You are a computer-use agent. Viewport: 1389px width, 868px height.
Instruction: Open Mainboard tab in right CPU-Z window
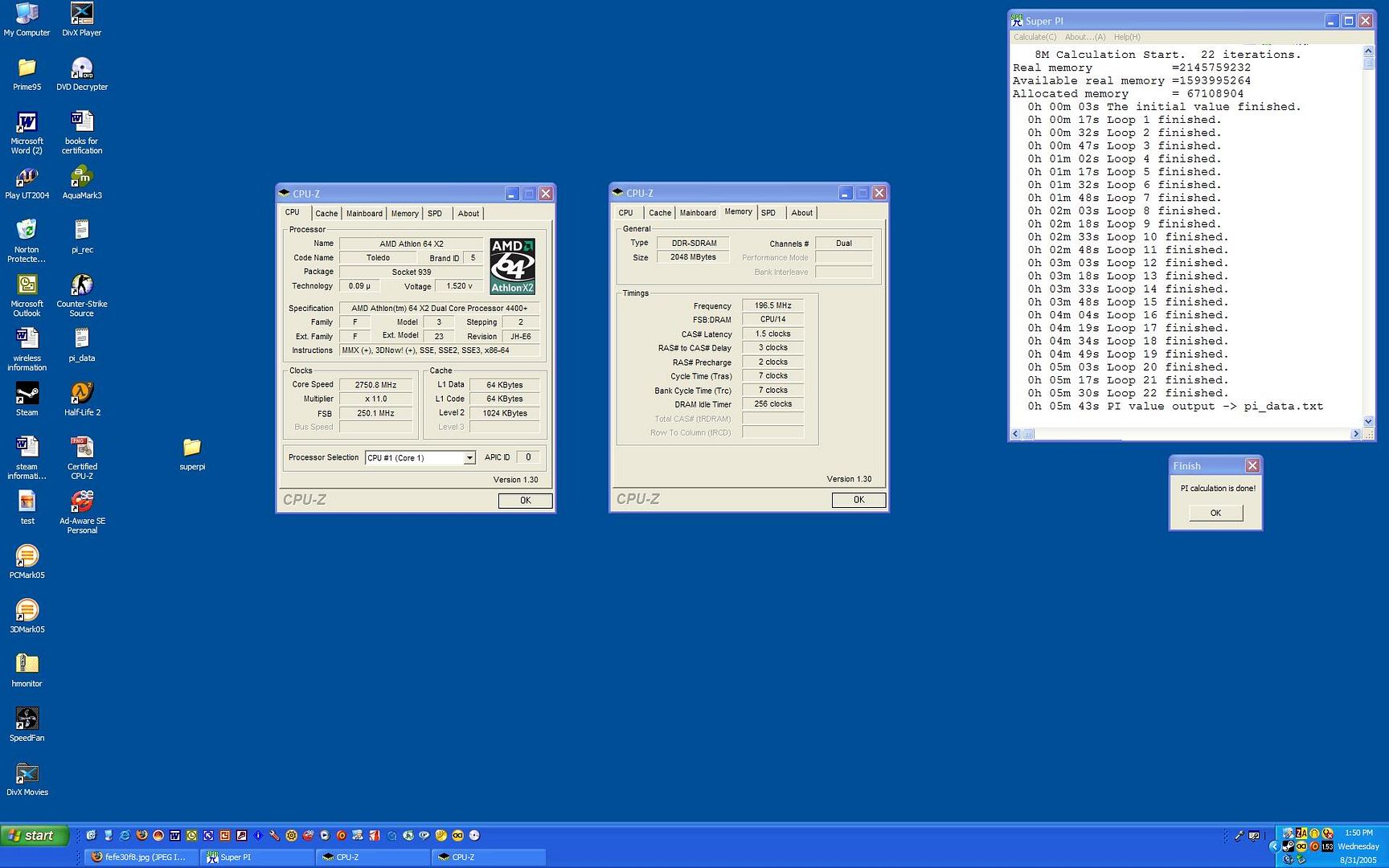coord(698,213)
